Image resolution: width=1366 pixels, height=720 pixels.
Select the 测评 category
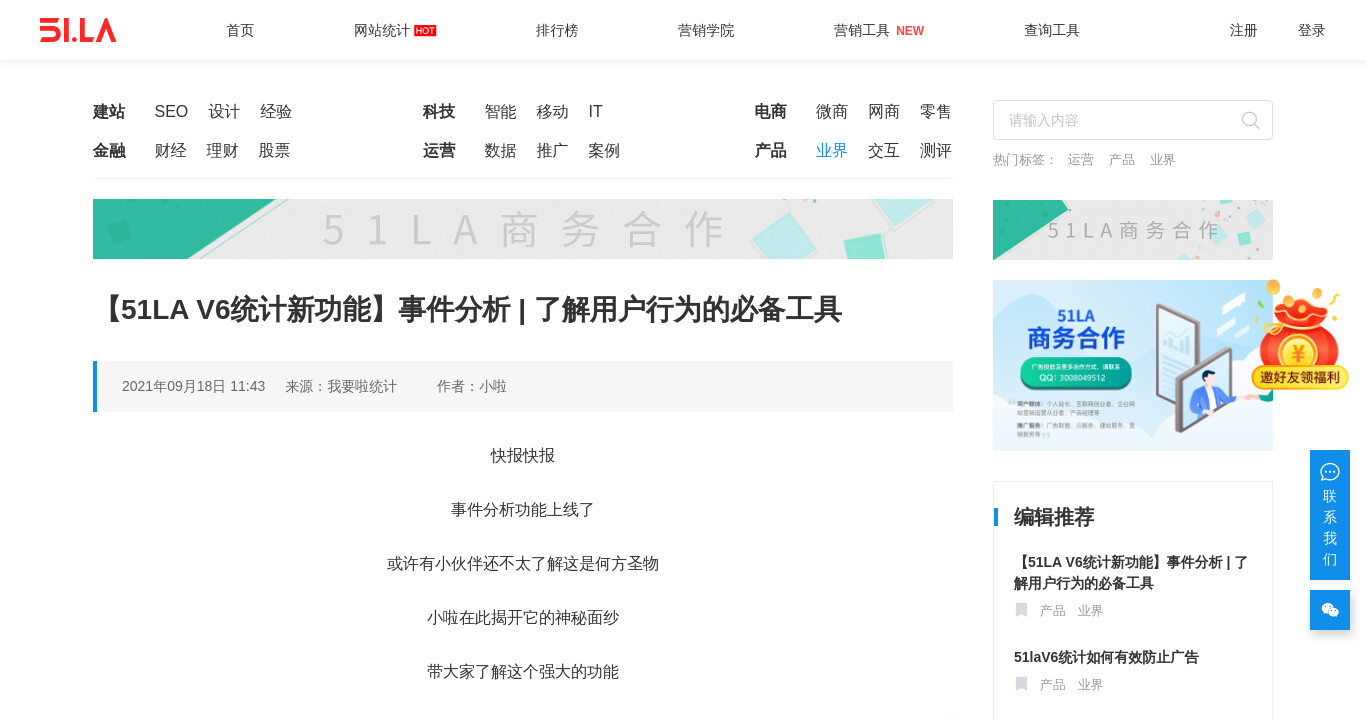click(936, 151)
